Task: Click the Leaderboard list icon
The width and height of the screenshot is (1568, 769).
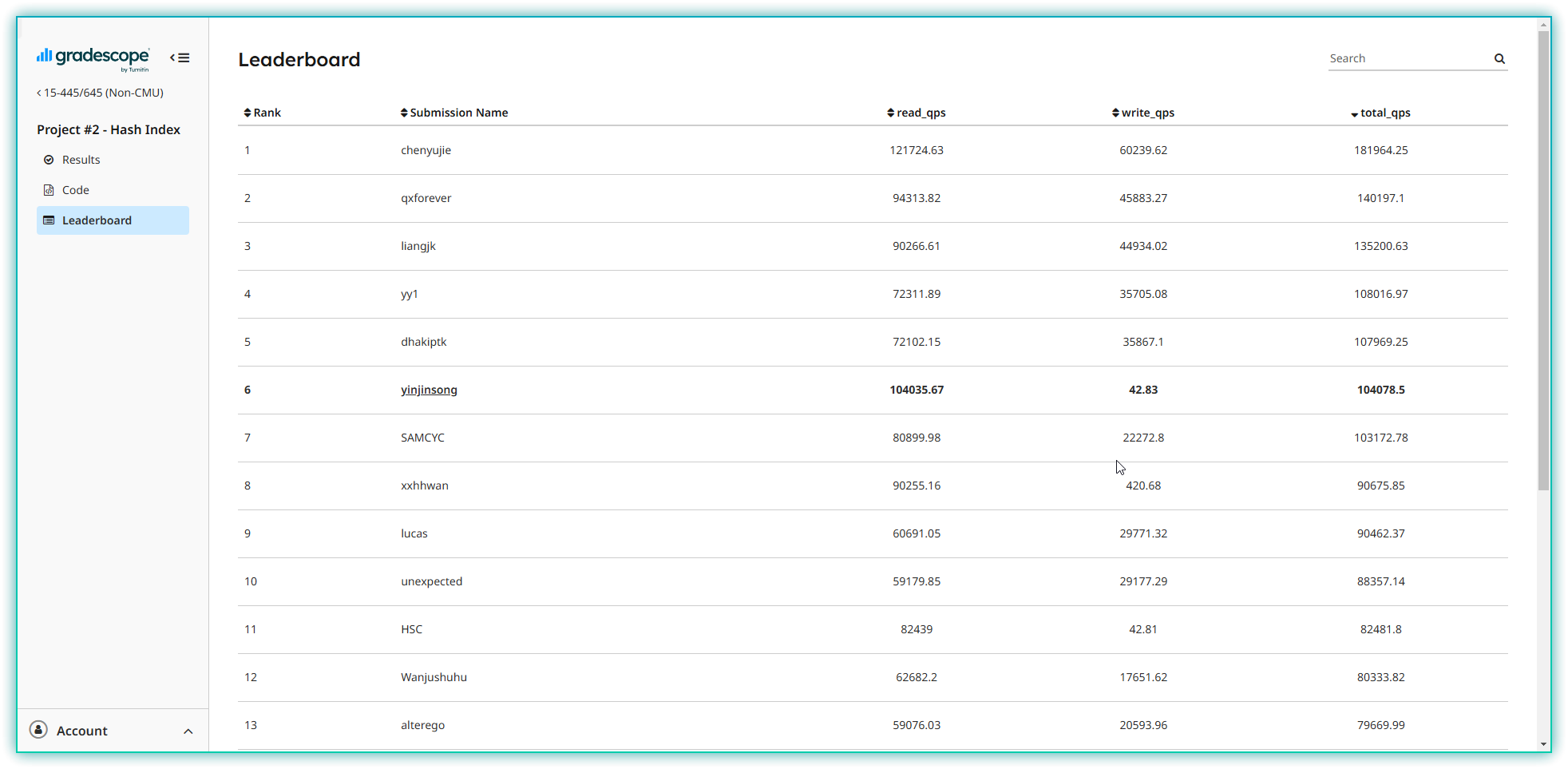Action: pyautogui.click(x=49, y=220)
